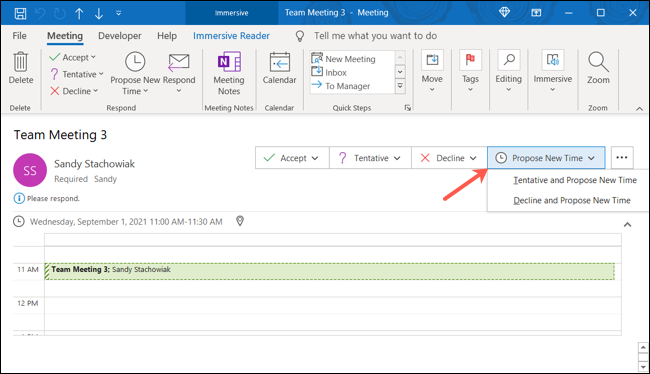The height and width of the screenshot is (374, 650).
Task: Click the Next Item down arrow
Action: 99,14
